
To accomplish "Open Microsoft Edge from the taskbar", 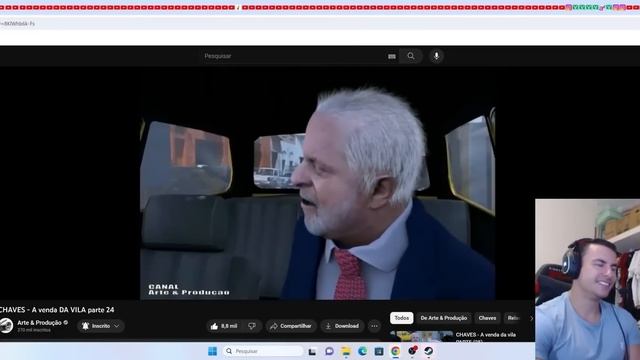I will click(x=362, y=351).
